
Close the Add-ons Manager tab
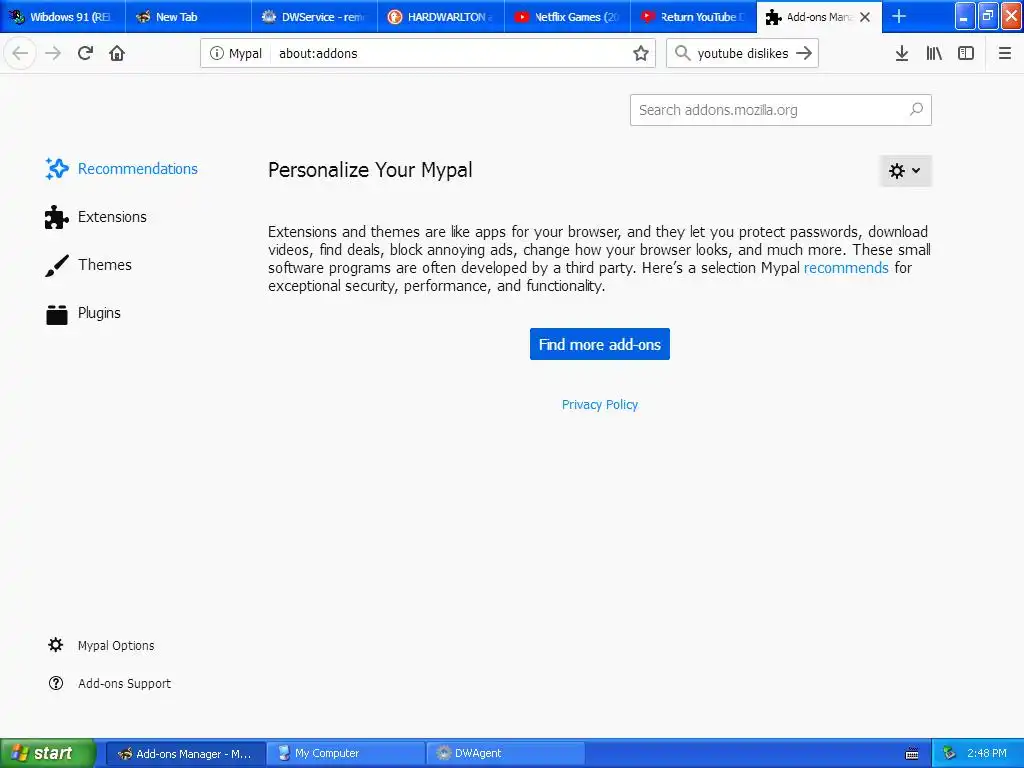tap(865, 17)
